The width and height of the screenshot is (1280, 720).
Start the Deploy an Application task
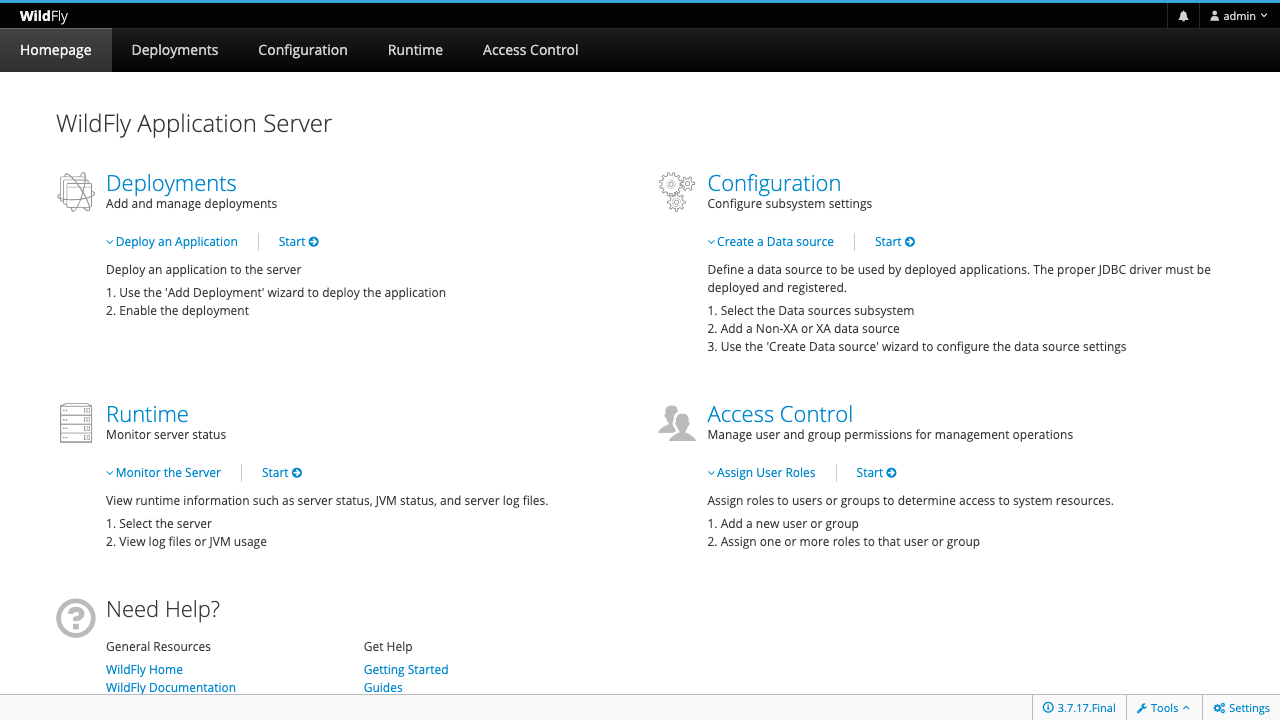pyautogui.click(x=299, y=242)
